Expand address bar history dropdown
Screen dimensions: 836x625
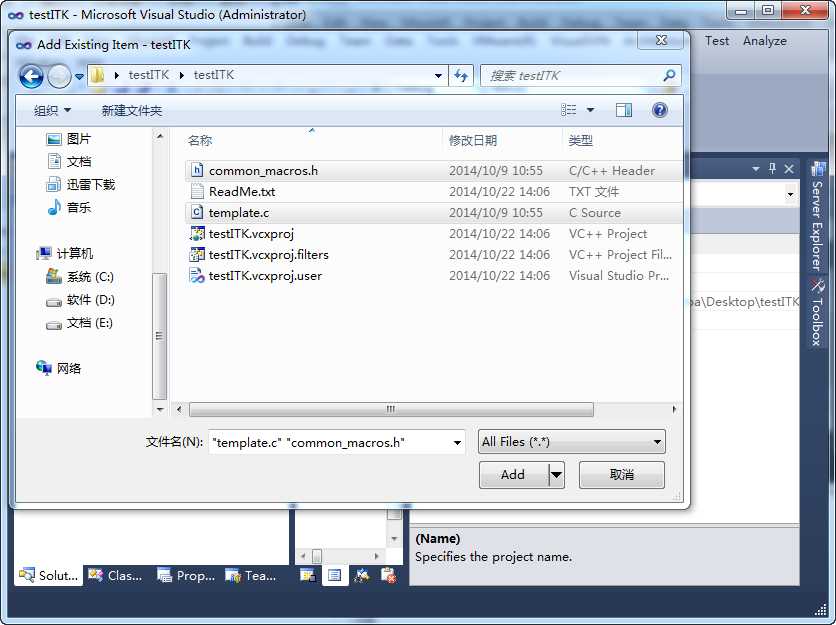438,76
